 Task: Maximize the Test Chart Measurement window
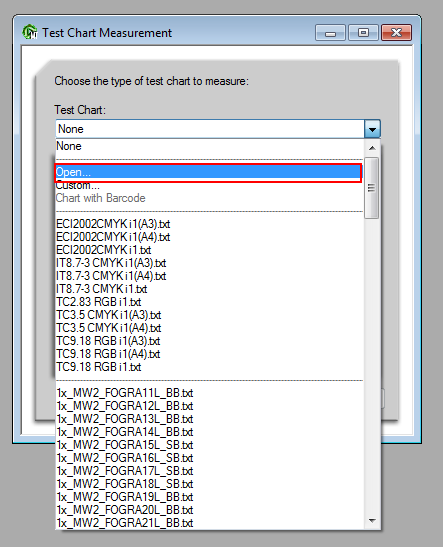pos(363,33)
